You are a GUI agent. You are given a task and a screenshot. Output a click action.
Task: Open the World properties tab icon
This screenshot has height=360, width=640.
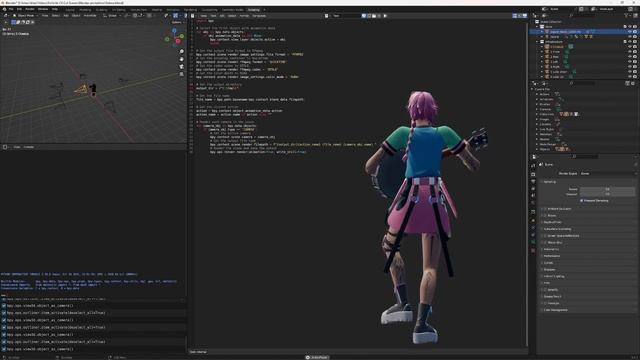pos(533,202)
